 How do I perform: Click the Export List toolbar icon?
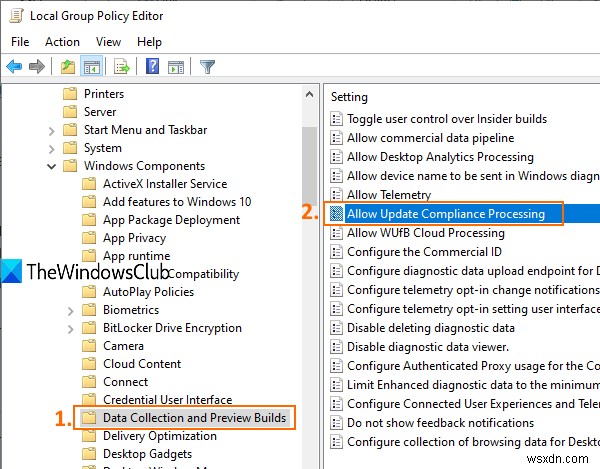tap(121, 67)
